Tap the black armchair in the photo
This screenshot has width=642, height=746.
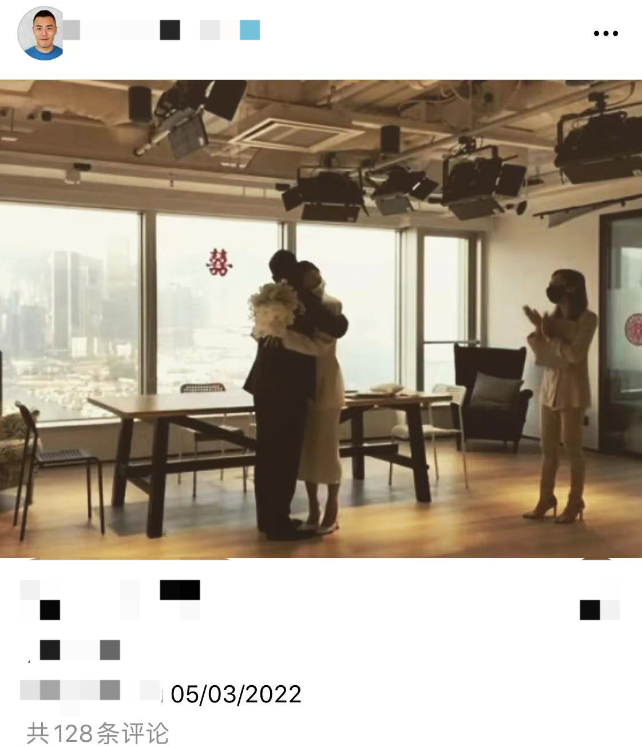tap(491, 397)
